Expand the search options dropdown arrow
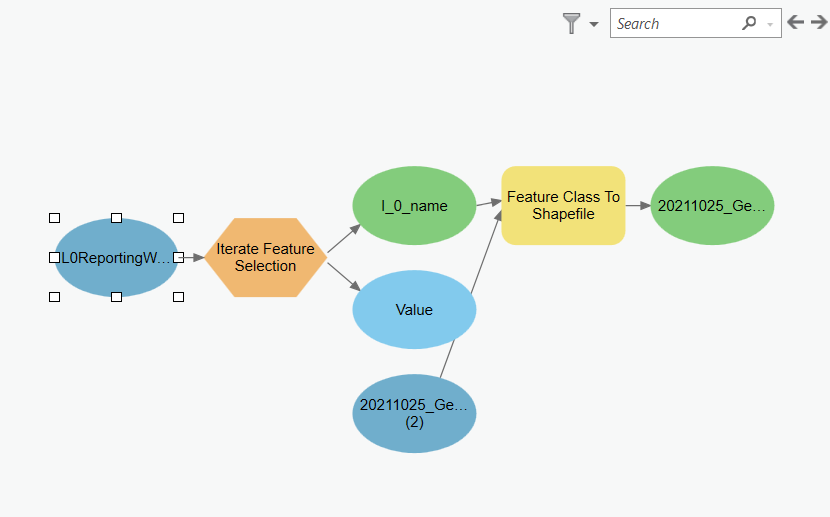 [770, 24]
